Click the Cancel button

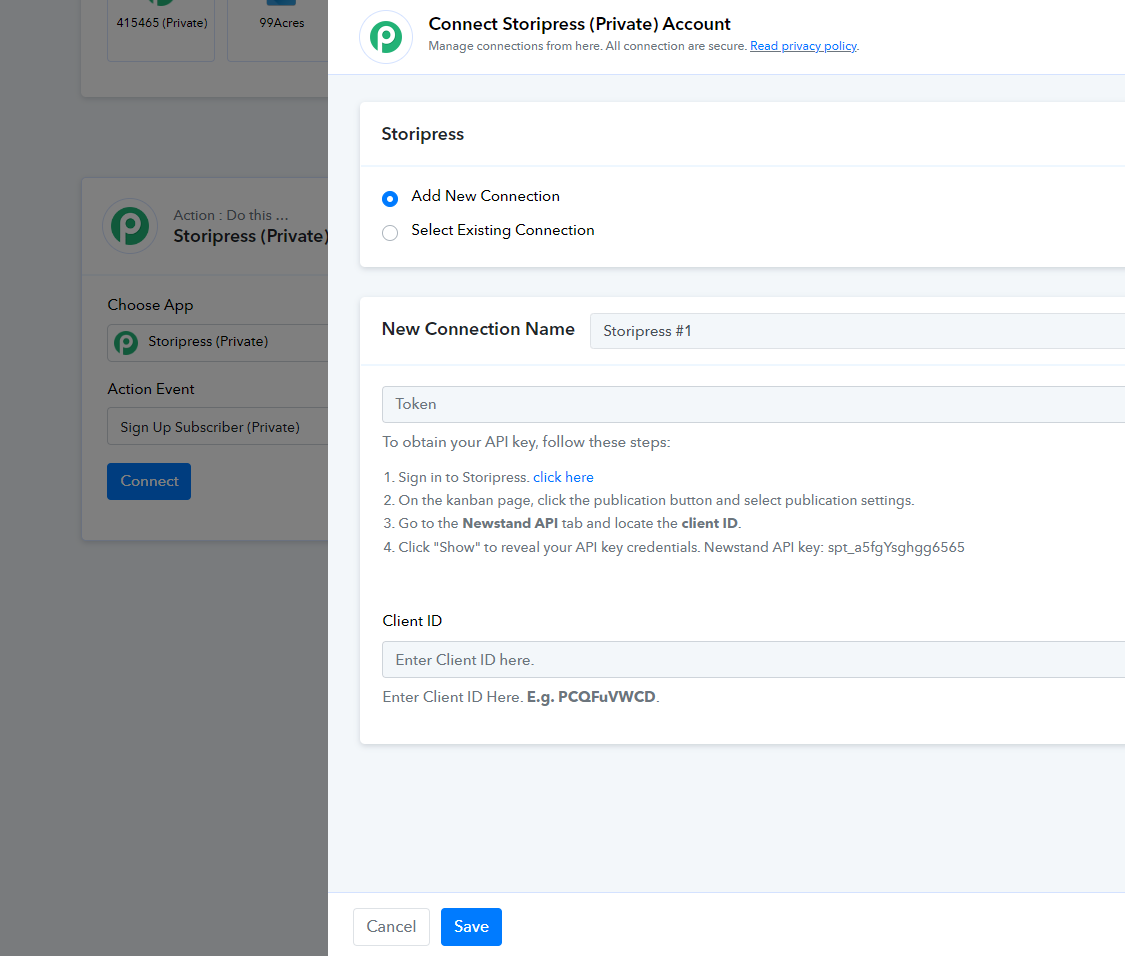click(391, 927)
